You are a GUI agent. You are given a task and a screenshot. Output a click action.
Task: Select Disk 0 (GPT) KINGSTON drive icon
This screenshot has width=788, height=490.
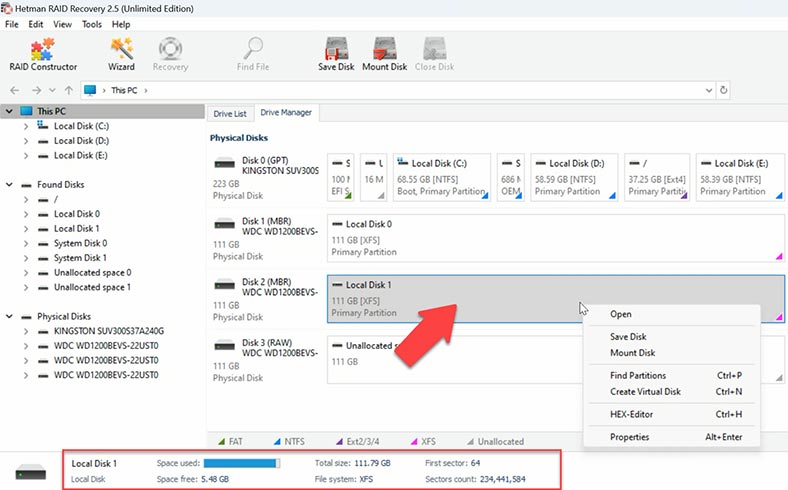point(225,163)
